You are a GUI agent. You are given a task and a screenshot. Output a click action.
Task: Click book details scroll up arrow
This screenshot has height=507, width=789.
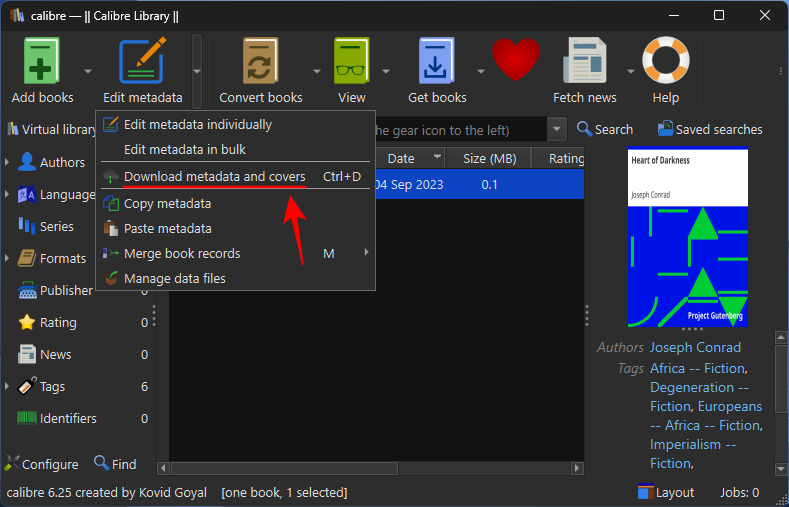(x=781, y=337)
